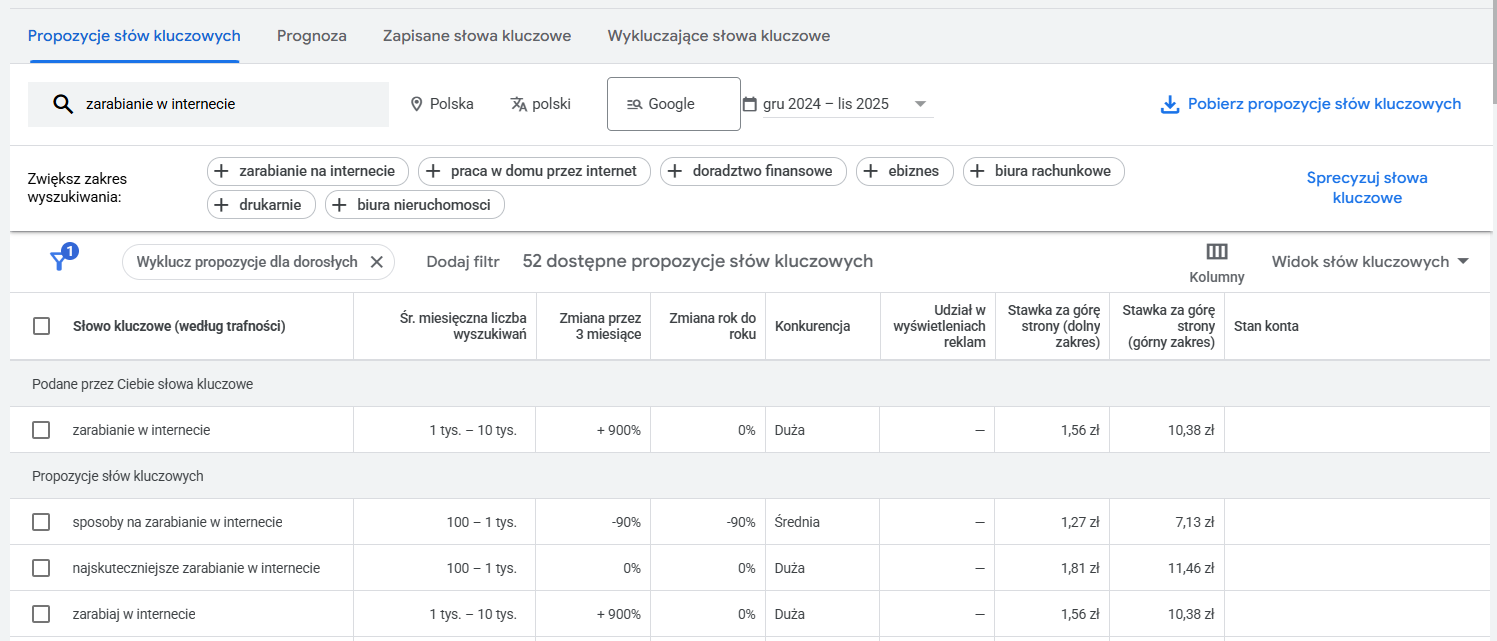The height and width of the screenshot is (641, 1497).
Task: Click the language icon next to polski
Action: (516, 103)
